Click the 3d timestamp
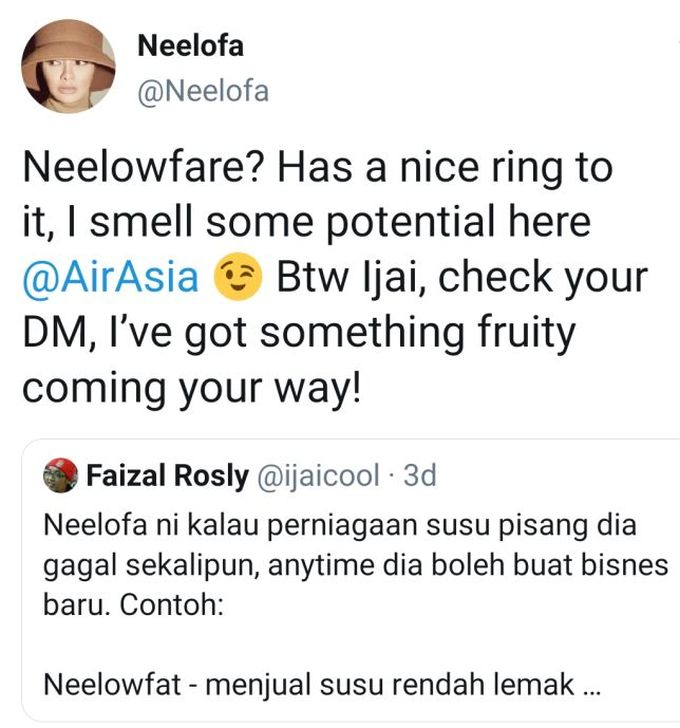This screenshot has height=728, width=680. 419,476
